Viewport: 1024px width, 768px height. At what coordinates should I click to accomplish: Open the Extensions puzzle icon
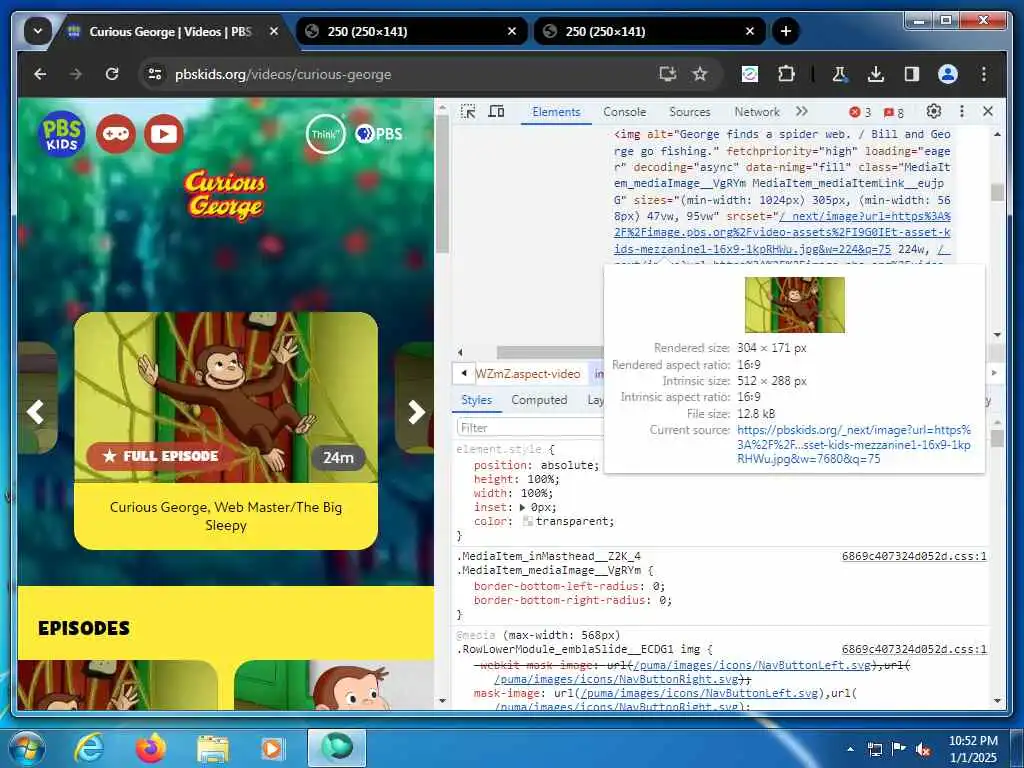click(786, 74)
